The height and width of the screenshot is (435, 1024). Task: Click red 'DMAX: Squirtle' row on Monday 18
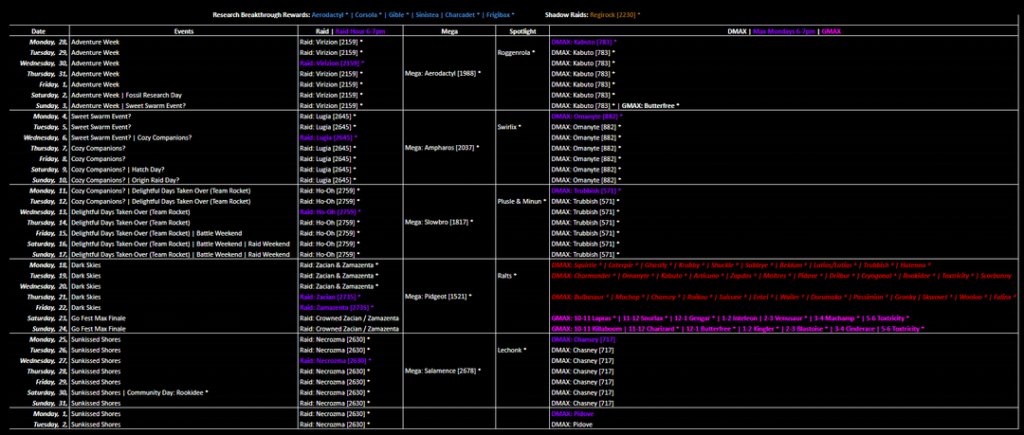tap(741, 265)
